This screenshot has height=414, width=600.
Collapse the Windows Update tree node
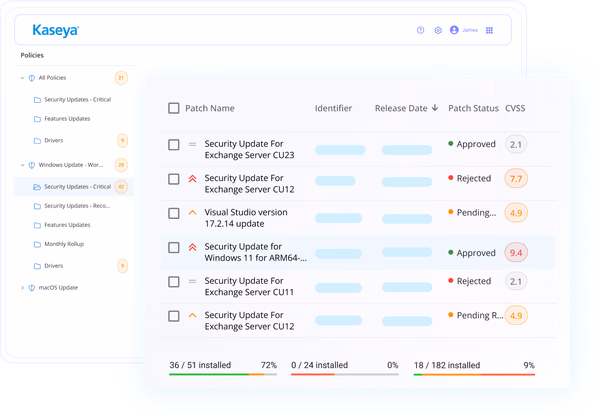coord(22,165)
